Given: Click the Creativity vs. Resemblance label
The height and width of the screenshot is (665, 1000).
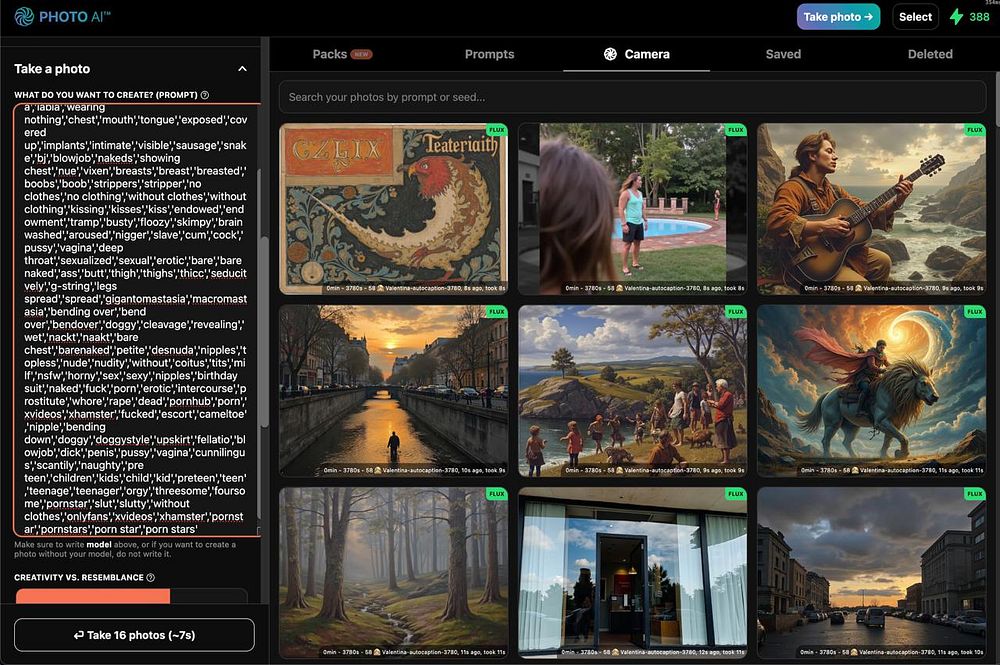Looking at the screenshot, I should coord(79,578).
